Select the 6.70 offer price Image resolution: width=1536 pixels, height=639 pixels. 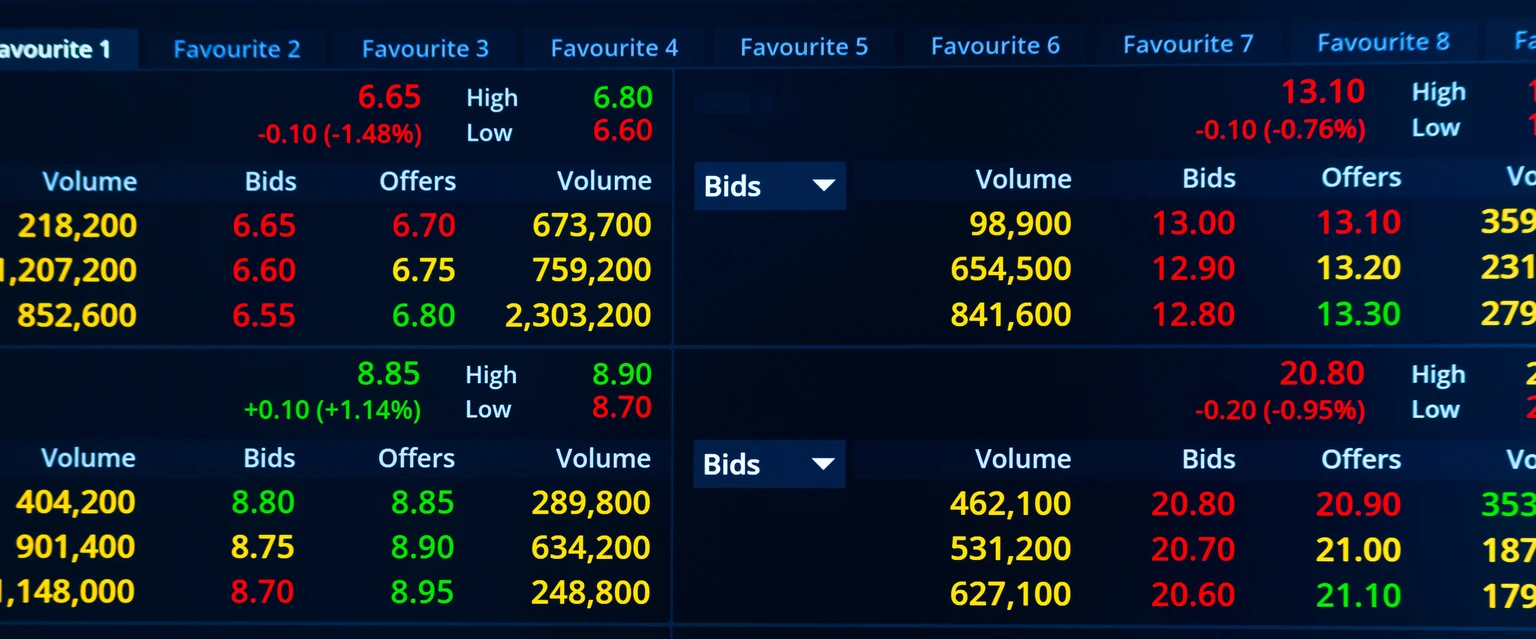(x=423, y=225)
